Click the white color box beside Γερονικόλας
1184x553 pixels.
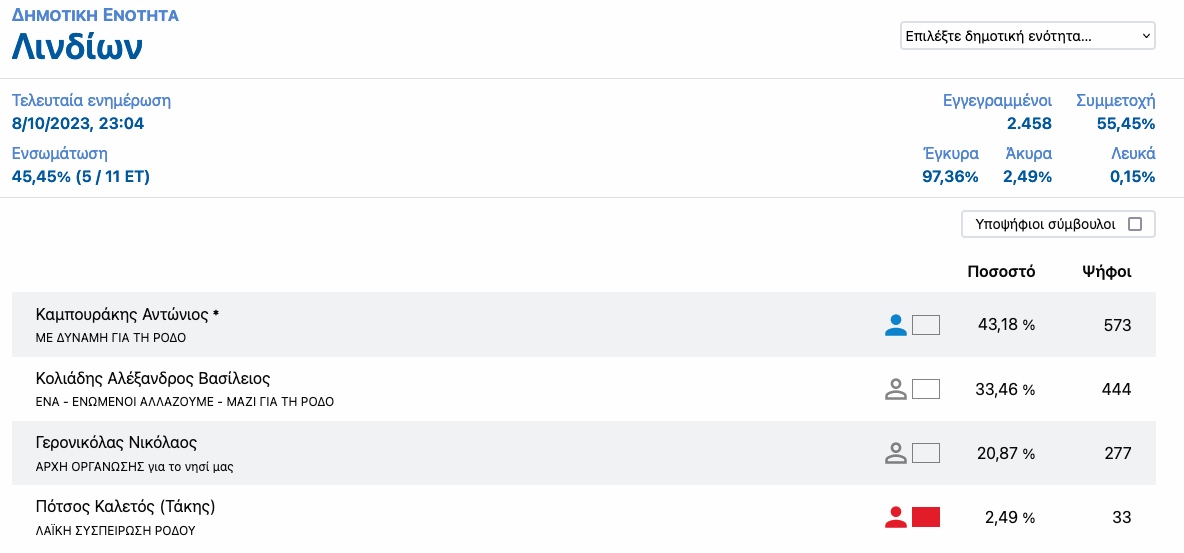coord(926,454)
